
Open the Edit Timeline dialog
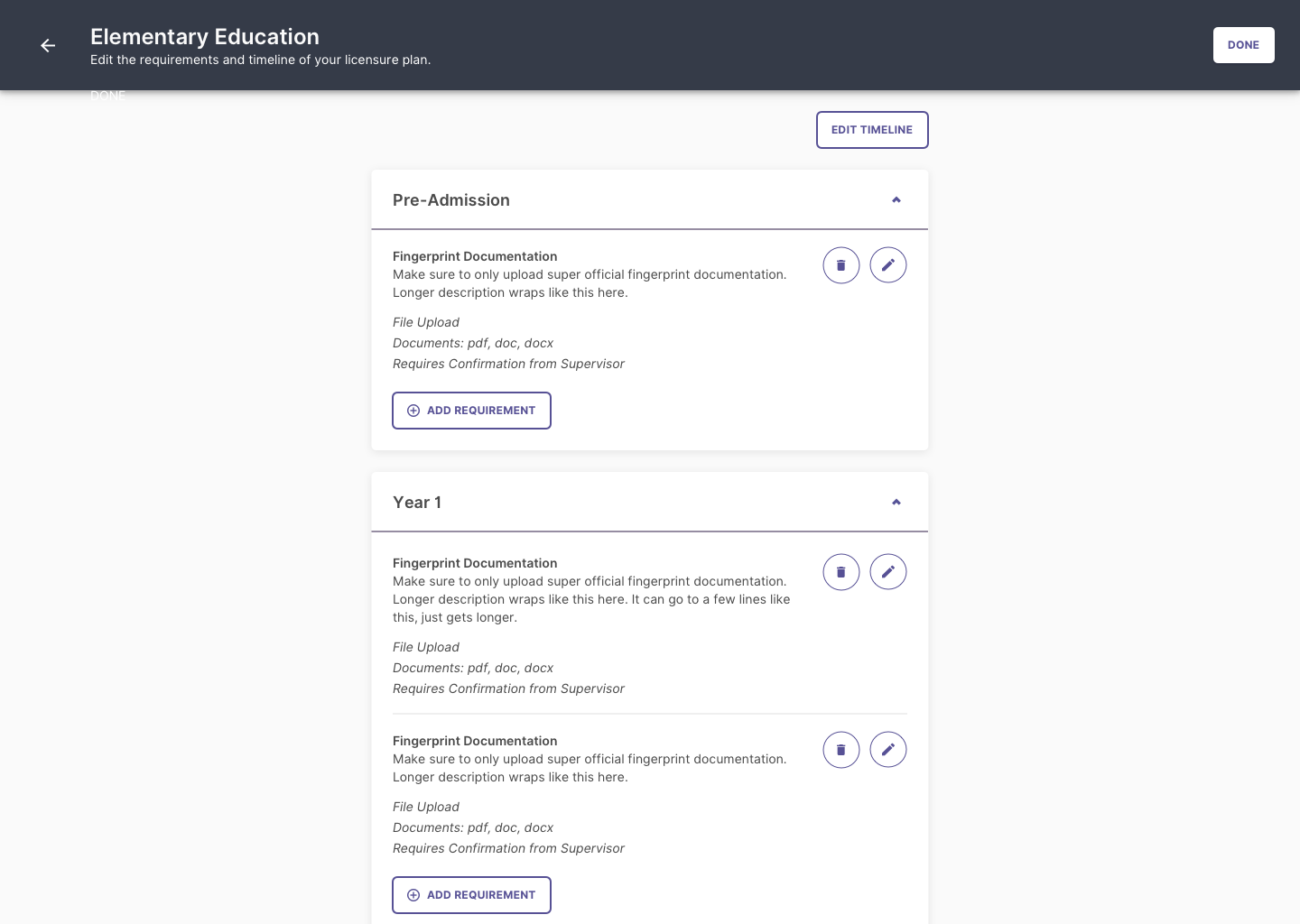[x=872, y=130]
